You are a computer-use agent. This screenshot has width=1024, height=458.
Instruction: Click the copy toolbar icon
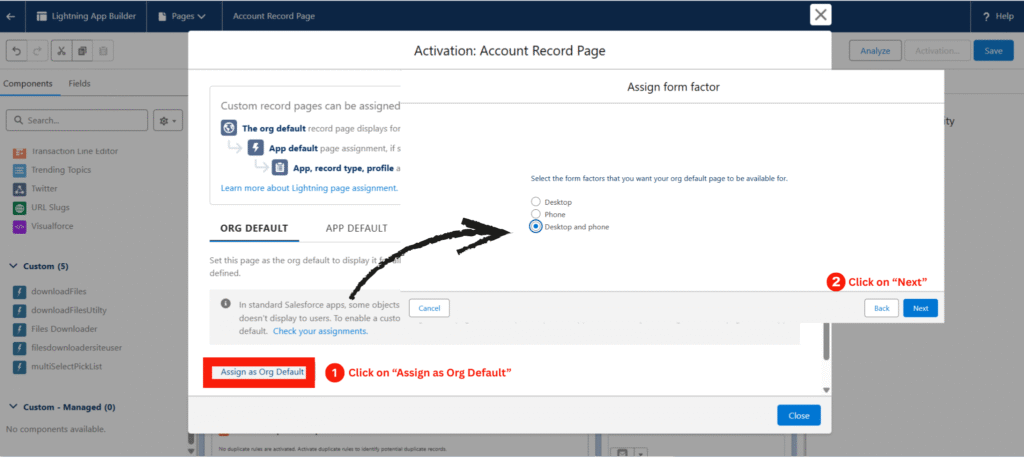[x=82, y=51]
